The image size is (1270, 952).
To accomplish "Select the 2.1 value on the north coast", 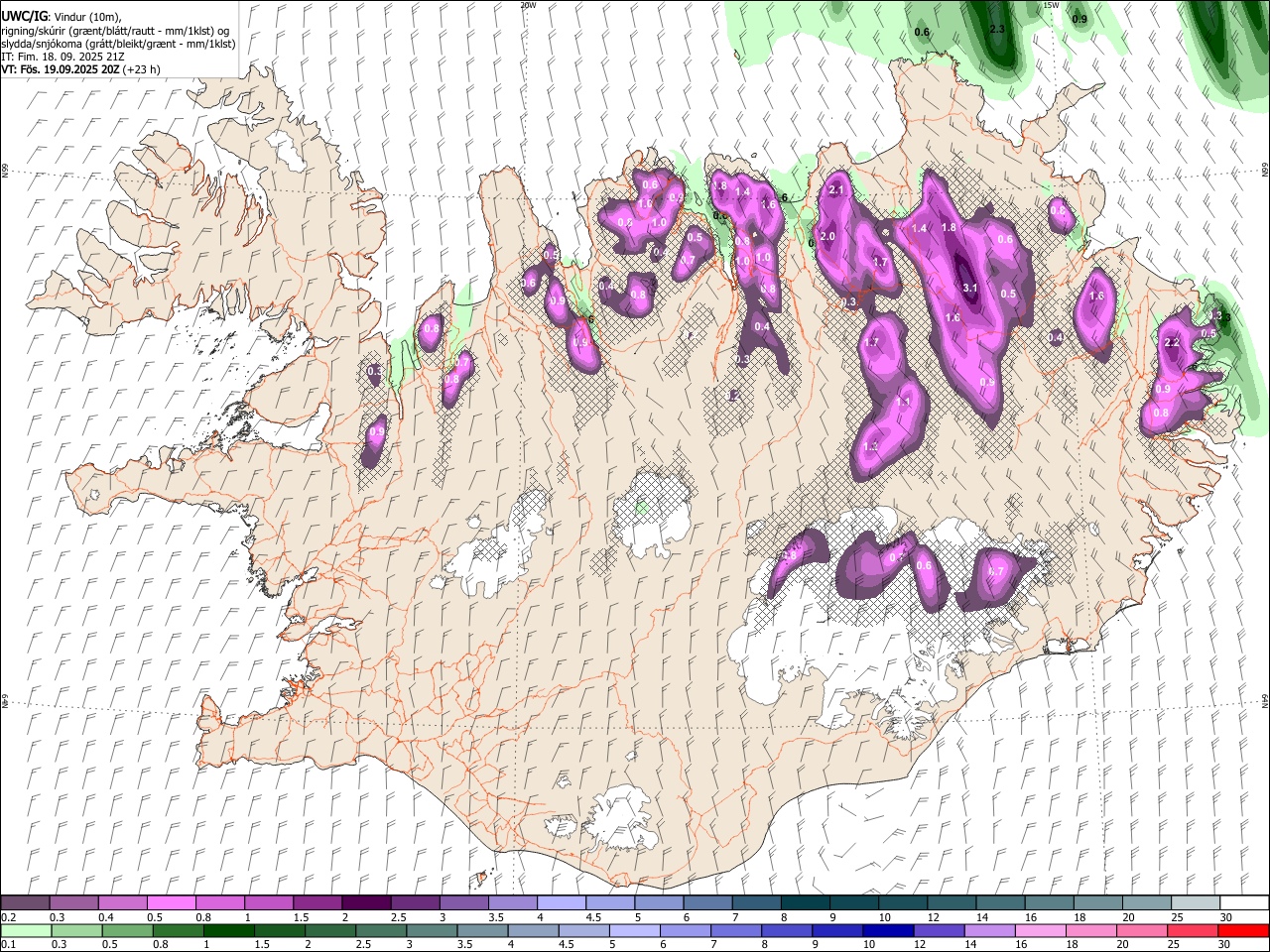I will click(x=835, y=190).
